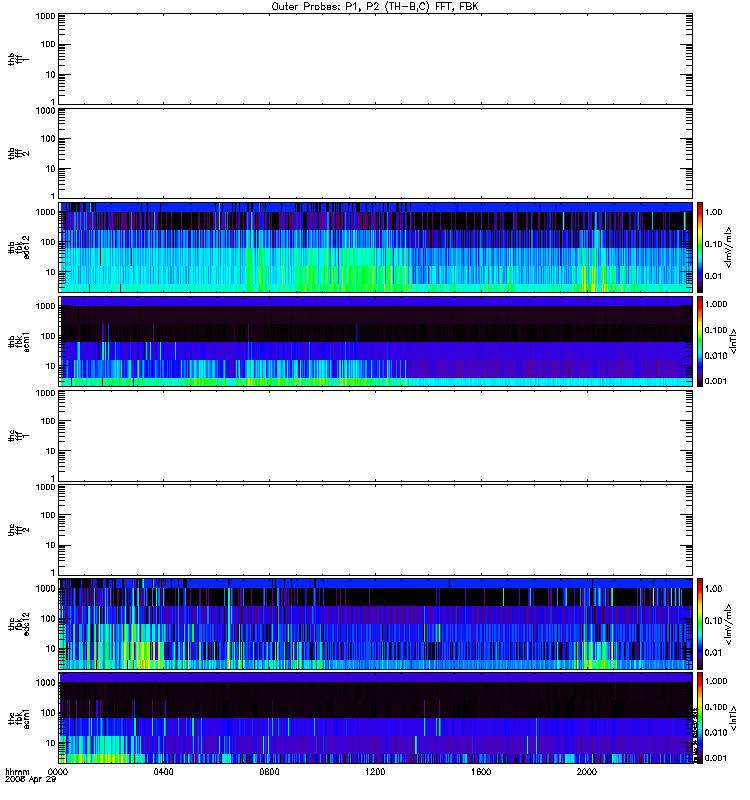This screenshot has height=800, width=750.
Task: Click the y-axis title of the top thb panel
Action: (19, 59)
